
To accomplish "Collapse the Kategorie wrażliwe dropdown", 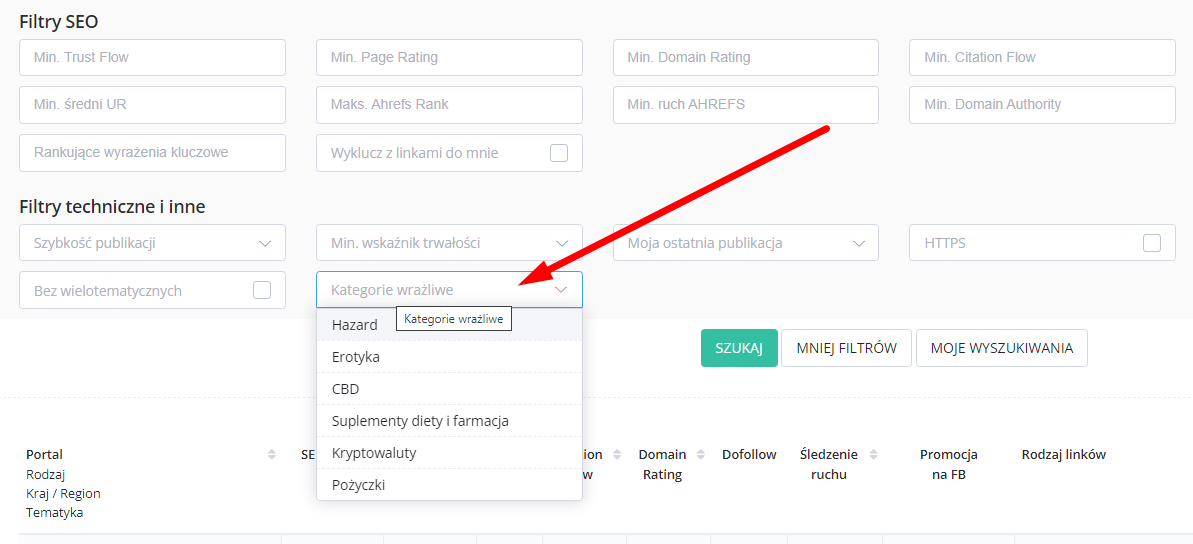I will click(x=449, y=290).
